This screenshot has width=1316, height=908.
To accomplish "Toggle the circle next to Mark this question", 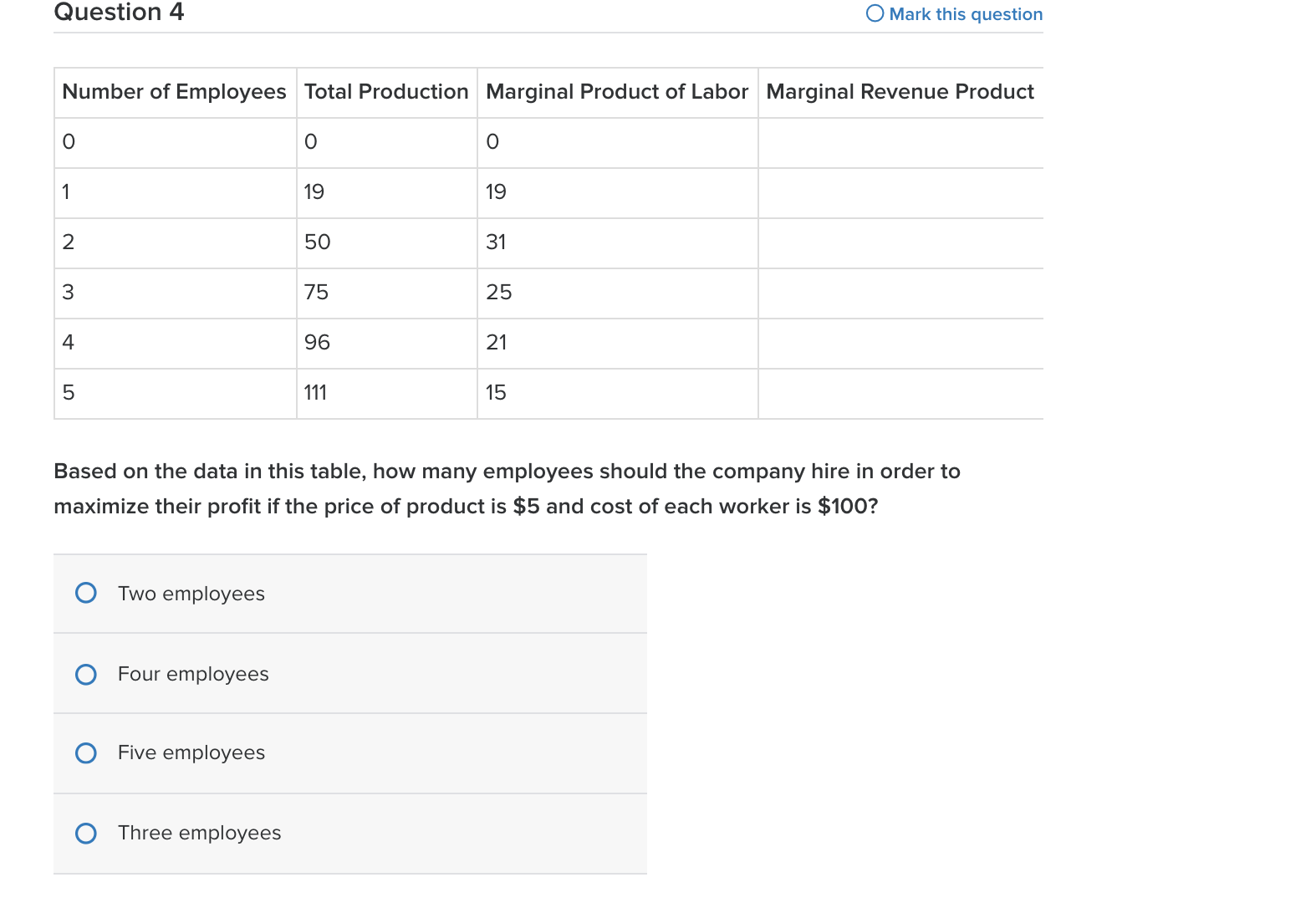I will pyautogui.click(x=873, y=13).
